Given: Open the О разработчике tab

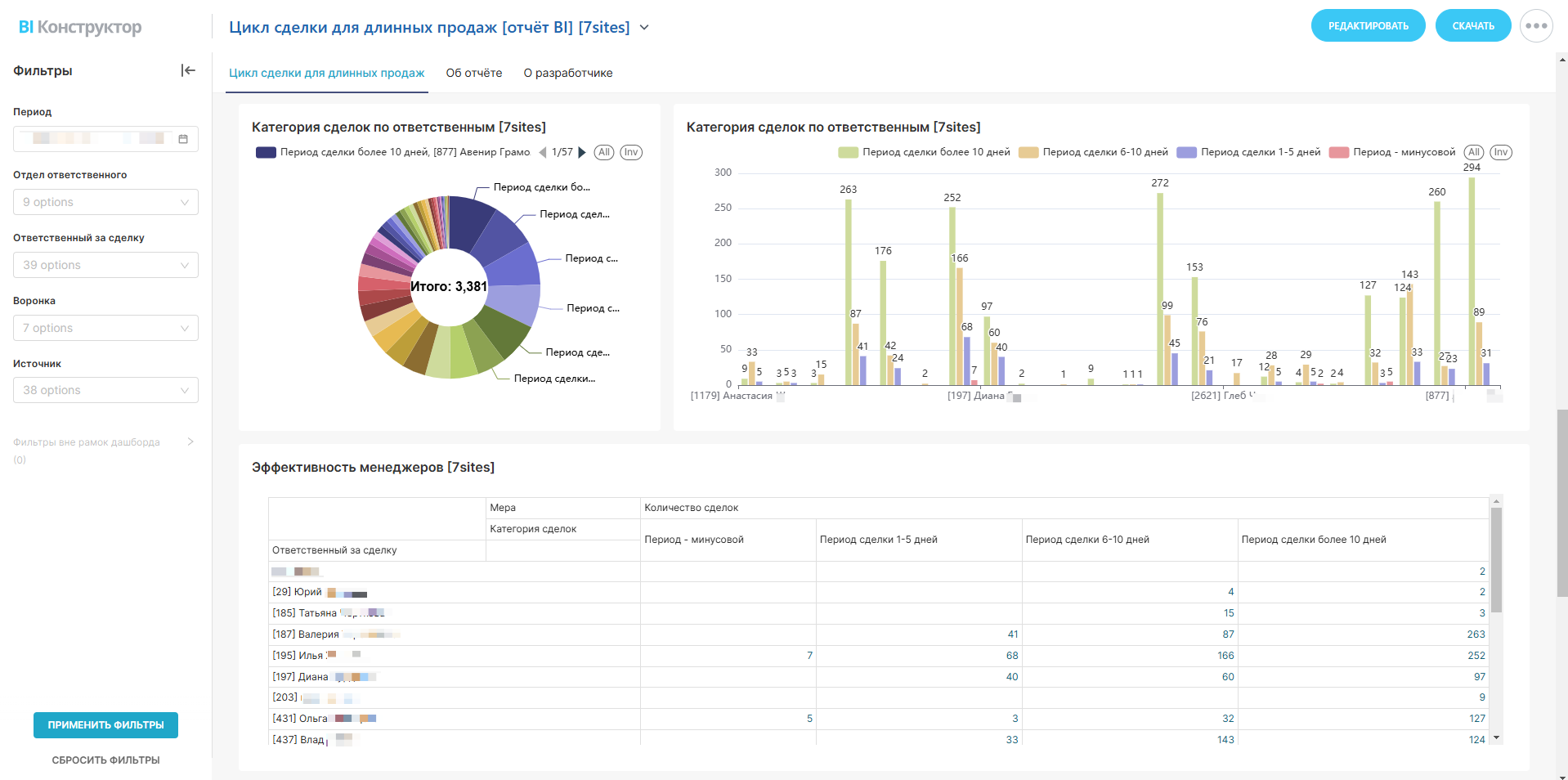Looking at the screenshot, I should [x=568, y=73].
